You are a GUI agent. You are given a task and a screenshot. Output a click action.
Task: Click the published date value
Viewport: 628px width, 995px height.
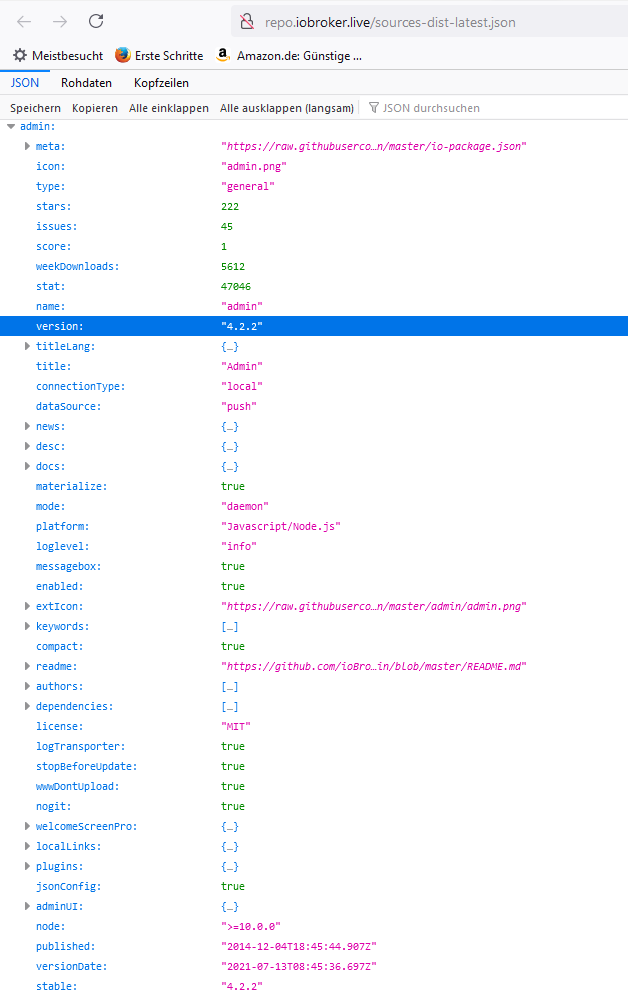(x=299, y=946)
